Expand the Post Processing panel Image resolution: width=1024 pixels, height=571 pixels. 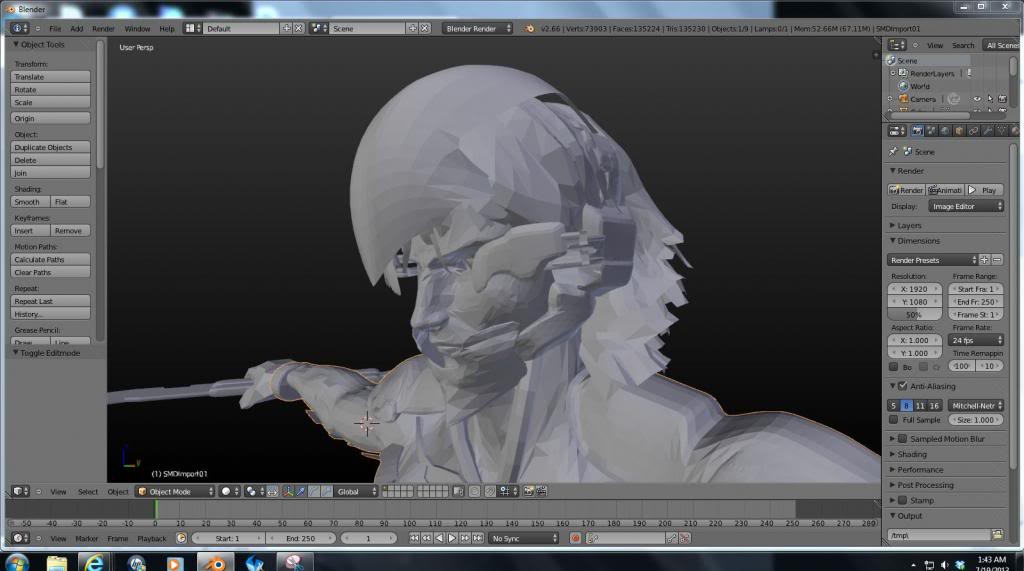tap(925, 485)
